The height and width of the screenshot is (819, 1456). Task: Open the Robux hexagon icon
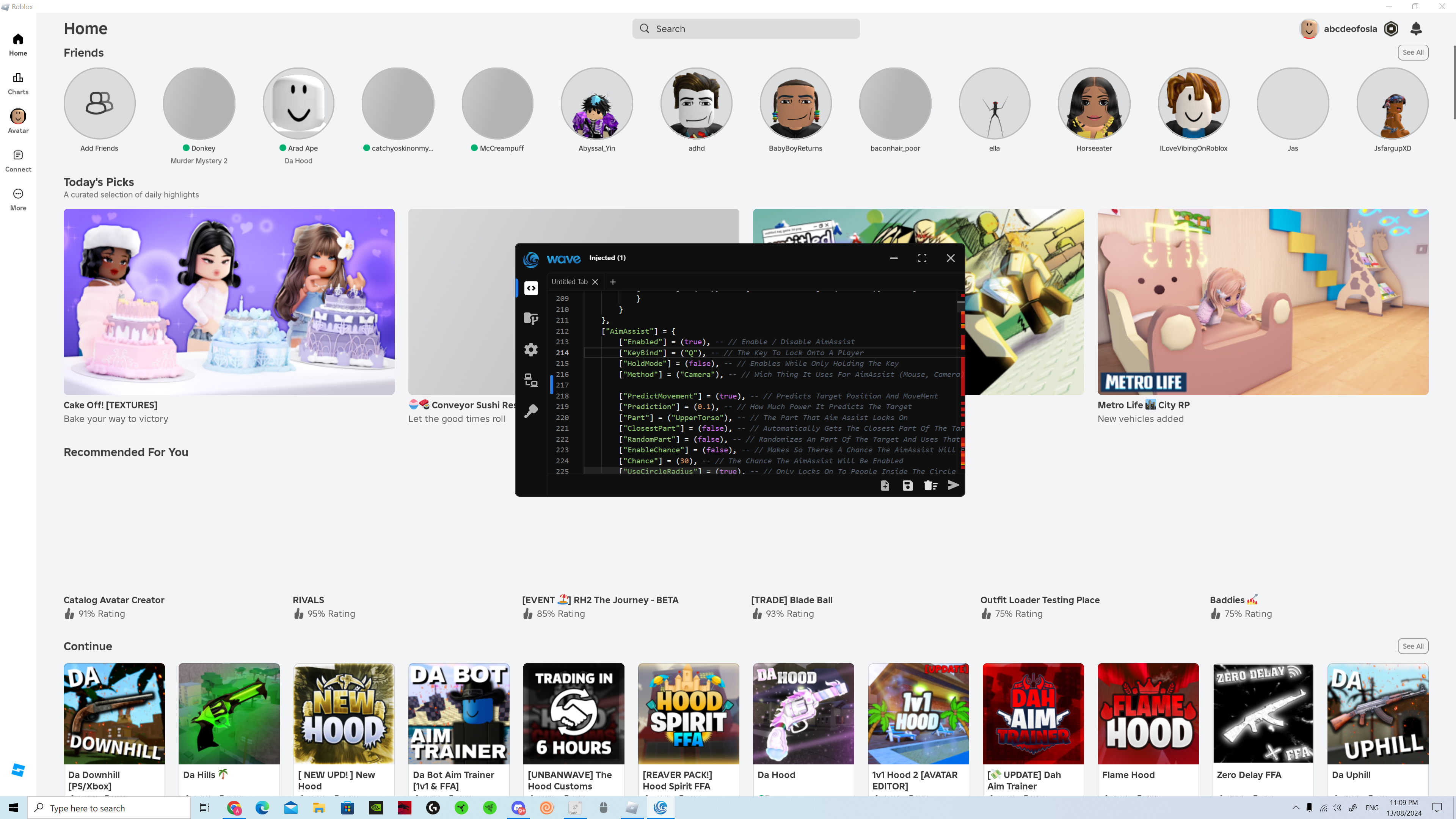click(1391, 28)
